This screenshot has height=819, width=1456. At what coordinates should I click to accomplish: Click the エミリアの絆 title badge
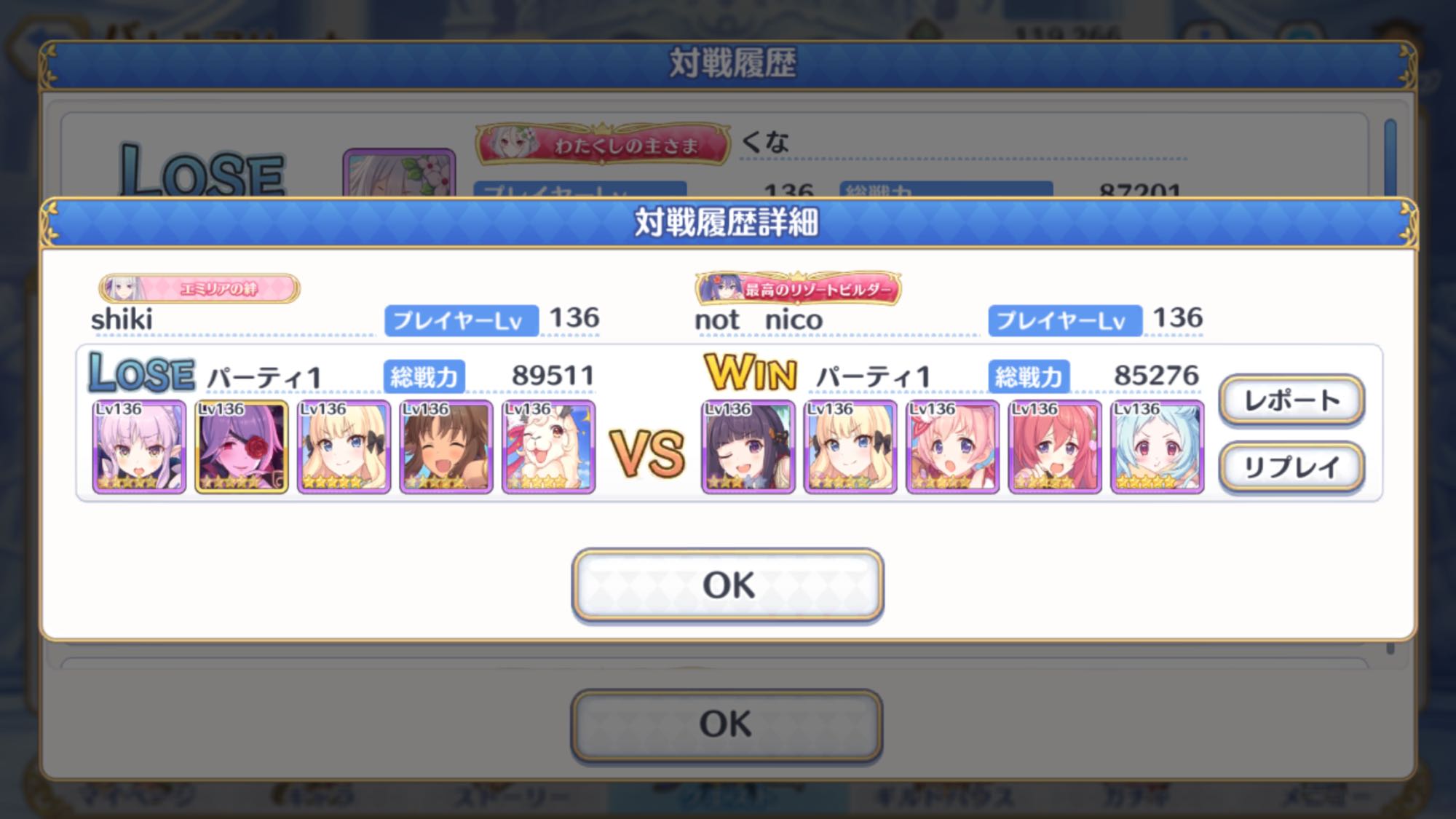(x=199, y=288)
